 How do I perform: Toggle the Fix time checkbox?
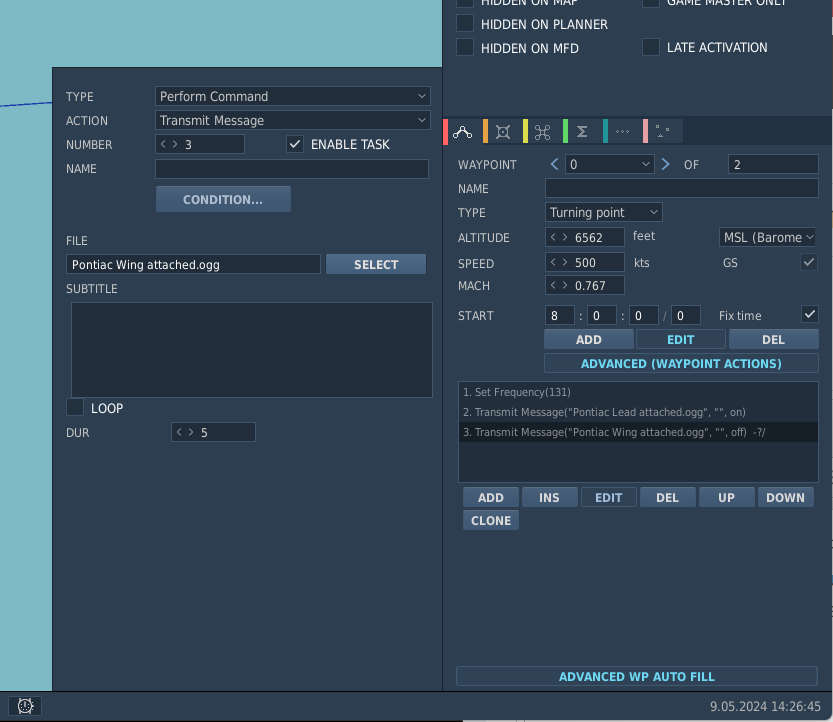coord(809,315)
